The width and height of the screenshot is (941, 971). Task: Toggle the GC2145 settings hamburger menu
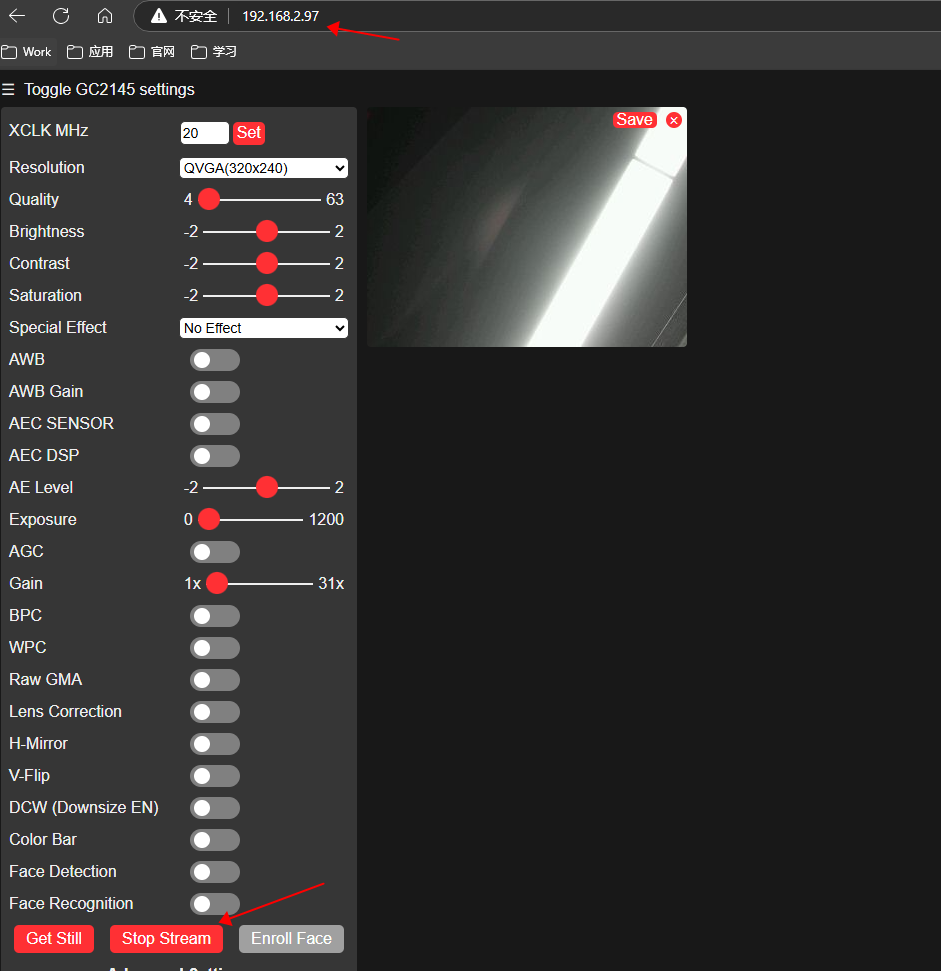(8, 90)
